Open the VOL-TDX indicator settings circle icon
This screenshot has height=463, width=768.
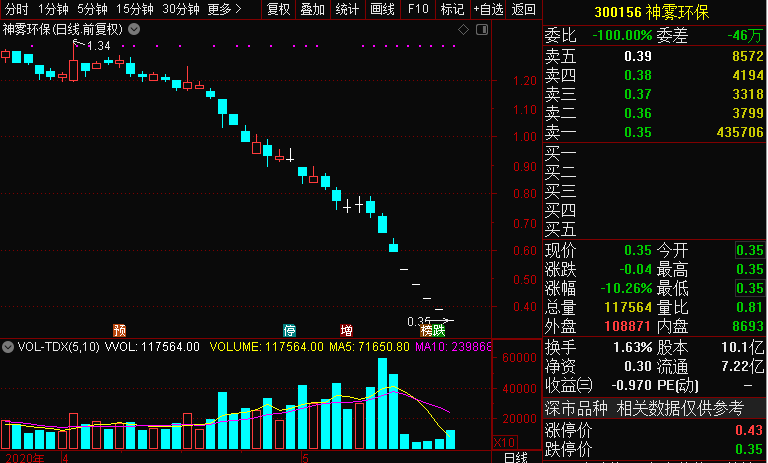[8, 347]
